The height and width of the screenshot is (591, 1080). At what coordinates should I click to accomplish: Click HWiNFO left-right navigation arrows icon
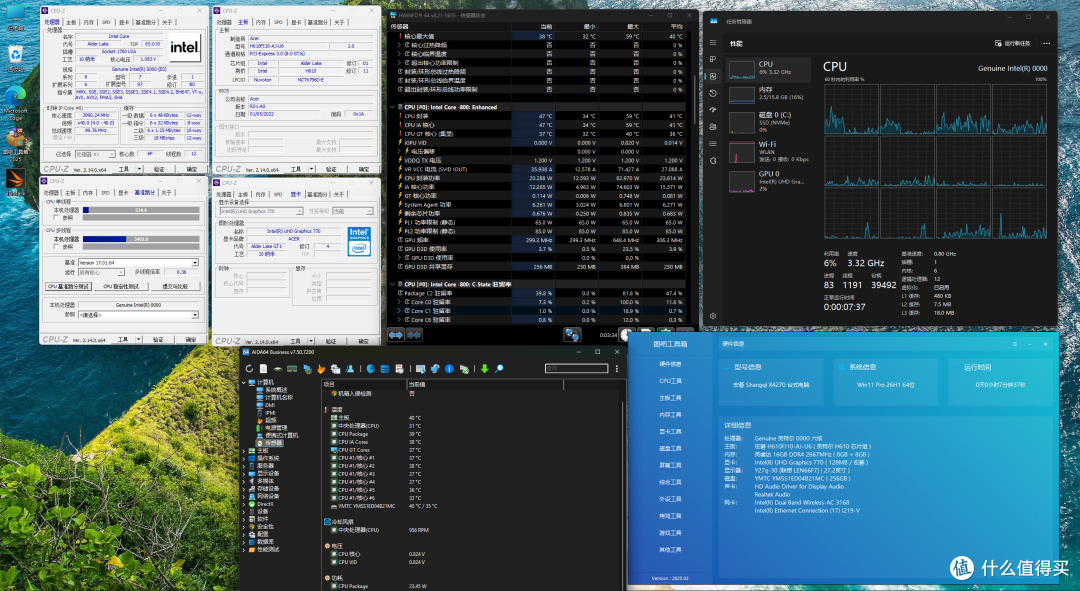(x=395, y=335)
